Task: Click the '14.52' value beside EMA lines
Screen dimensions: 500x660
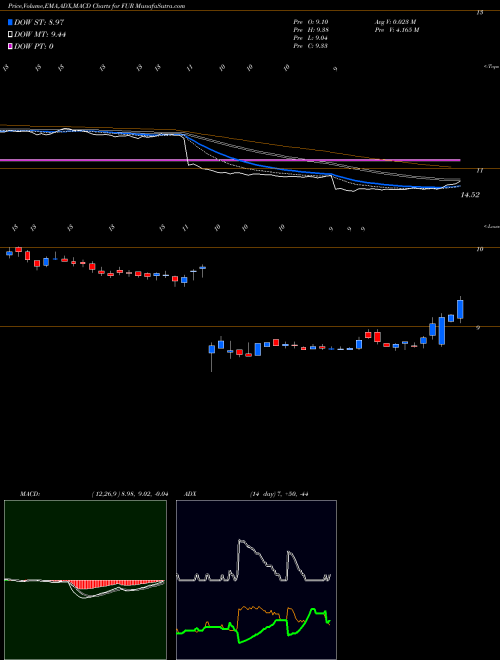Action: tap(470, 195)
